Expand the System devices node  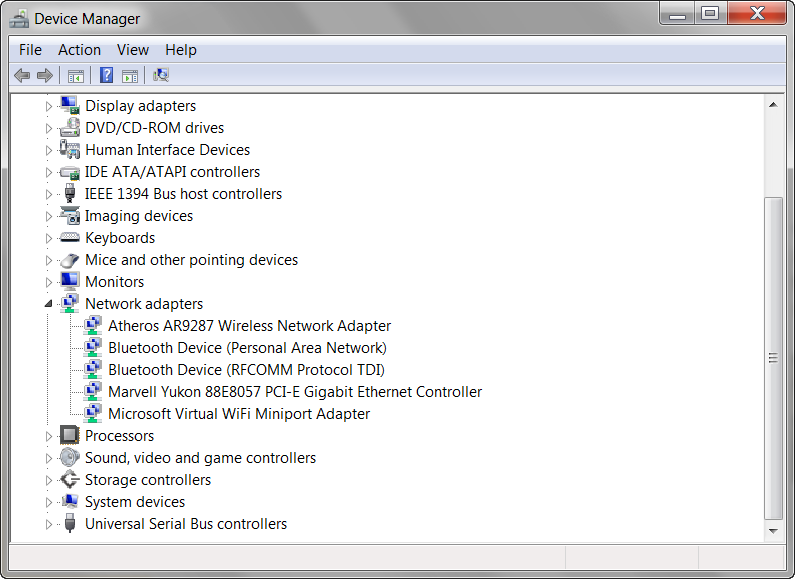49,502
